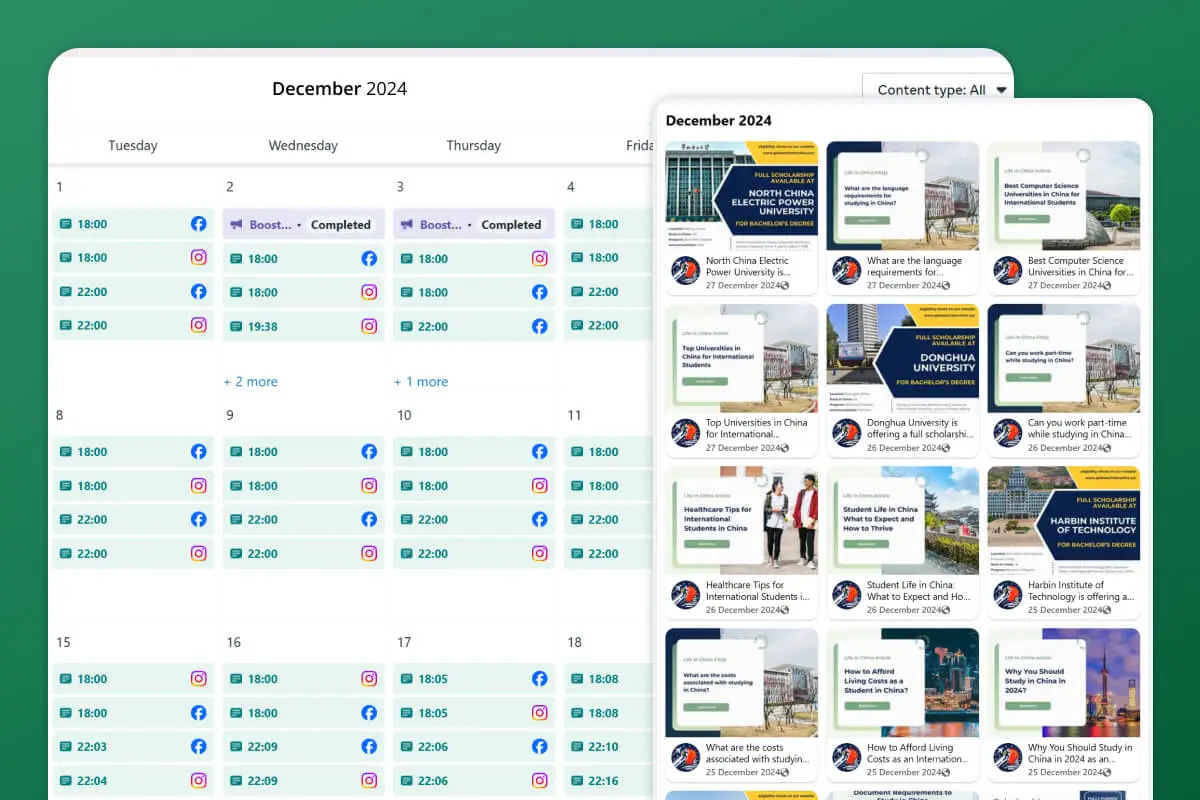Viewport: 1200px width, 800px height.
Task: Click the megaphone icon on December 3's boosted post
Action: [407, 224]
